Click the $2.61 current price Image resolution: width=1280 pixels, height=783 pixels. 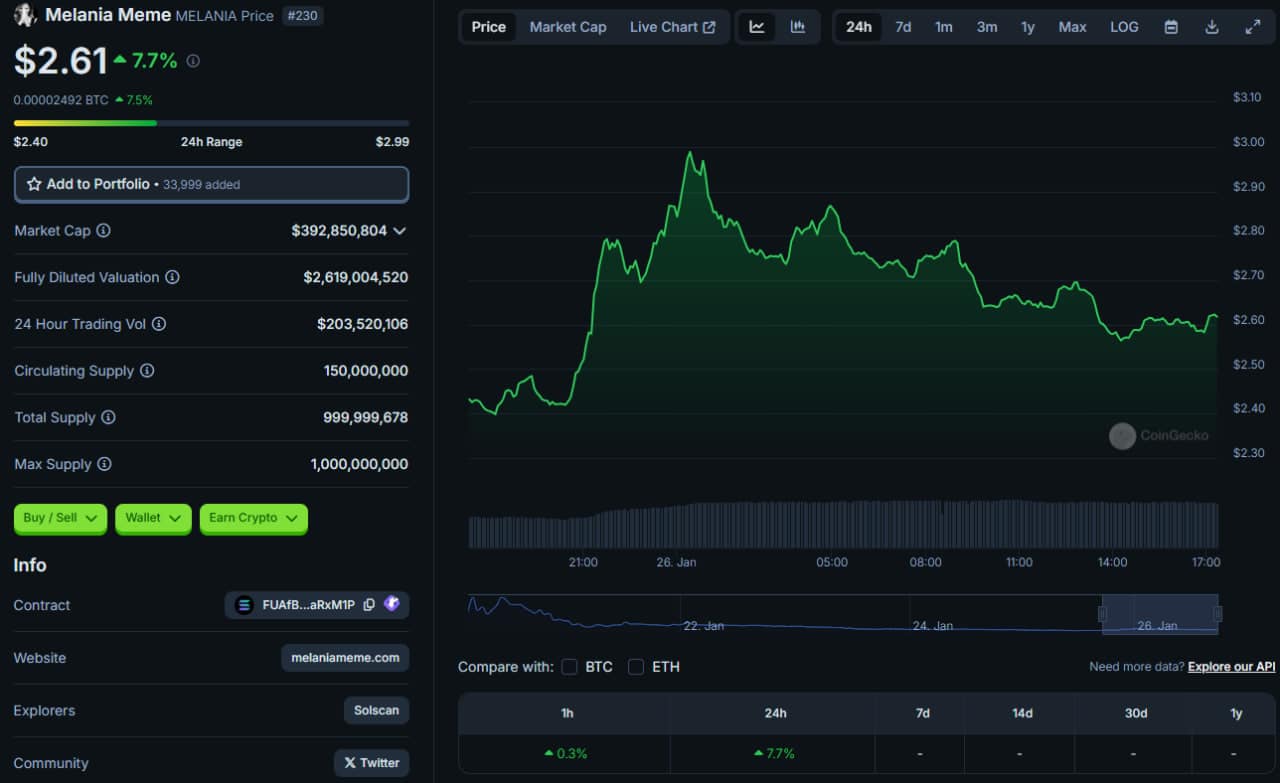60,61
